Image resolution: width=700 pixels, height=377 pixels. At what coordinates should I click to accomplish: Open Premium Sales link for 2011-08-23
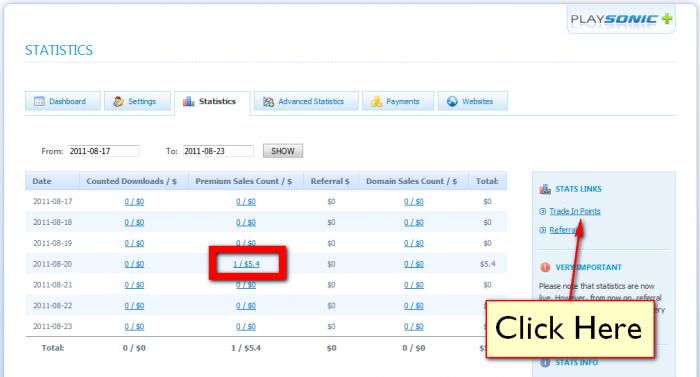246,327
